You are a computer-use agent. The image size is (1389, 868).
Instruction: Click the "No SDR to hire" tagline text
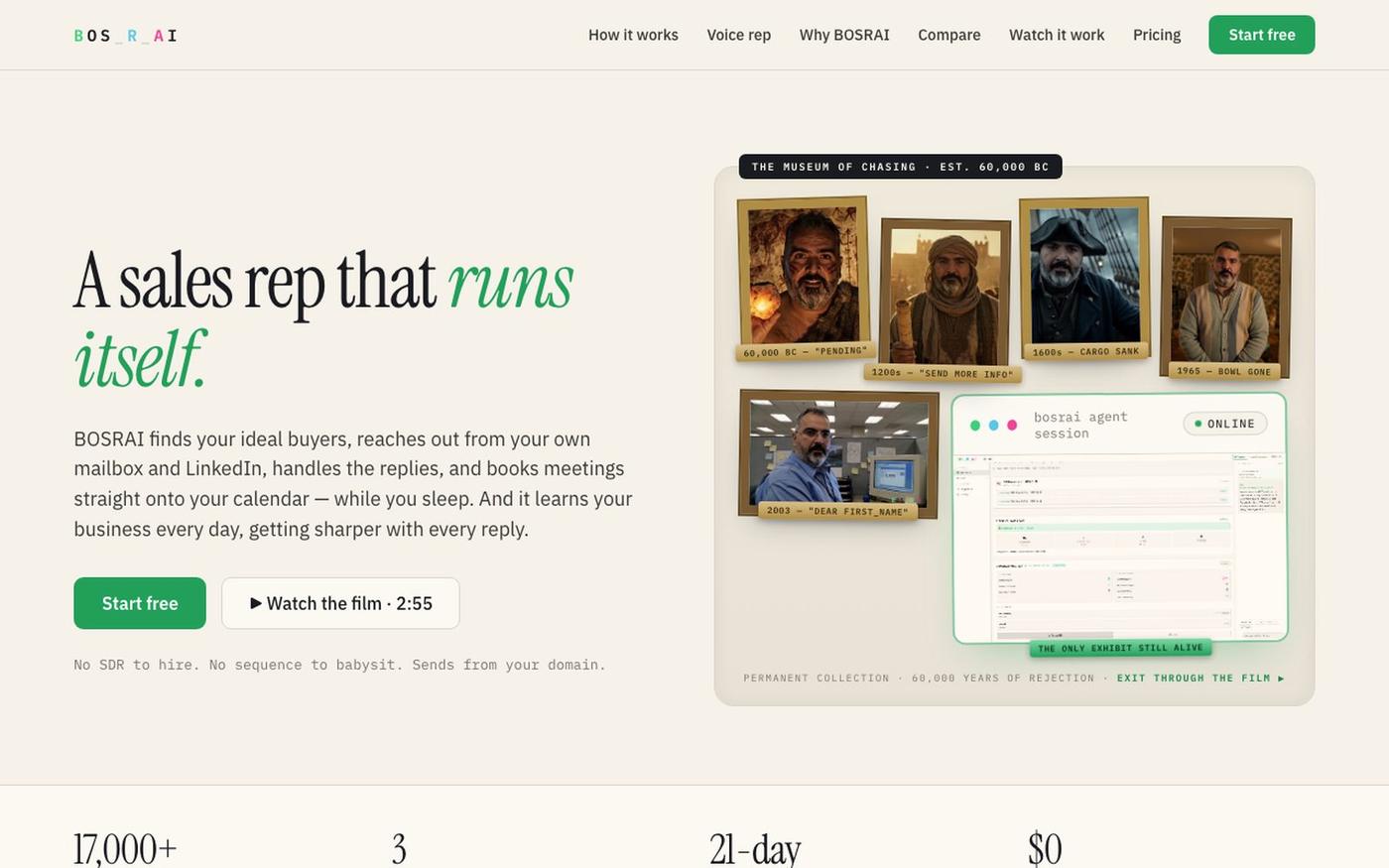point(339,665)
